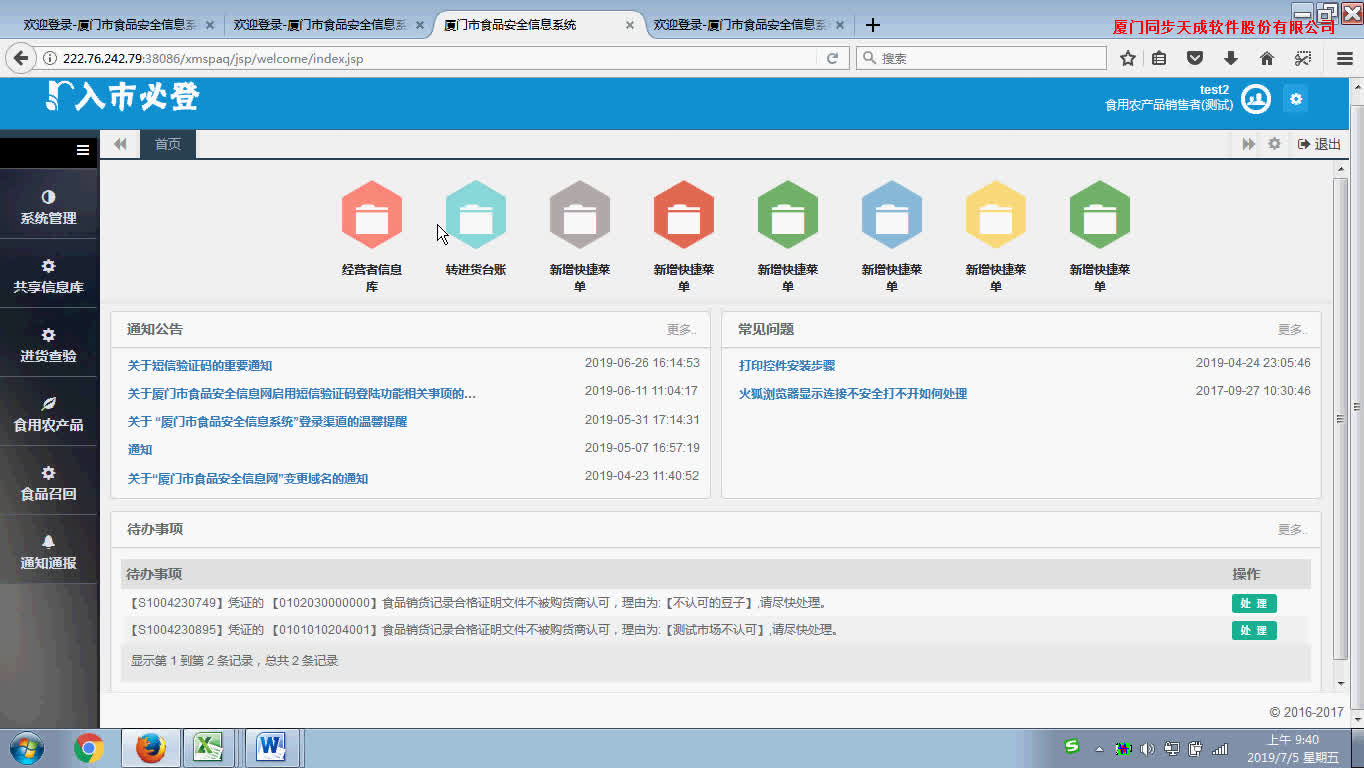Toggle sidebar with the hamburger icon
1364x768 pixels.
83,151
